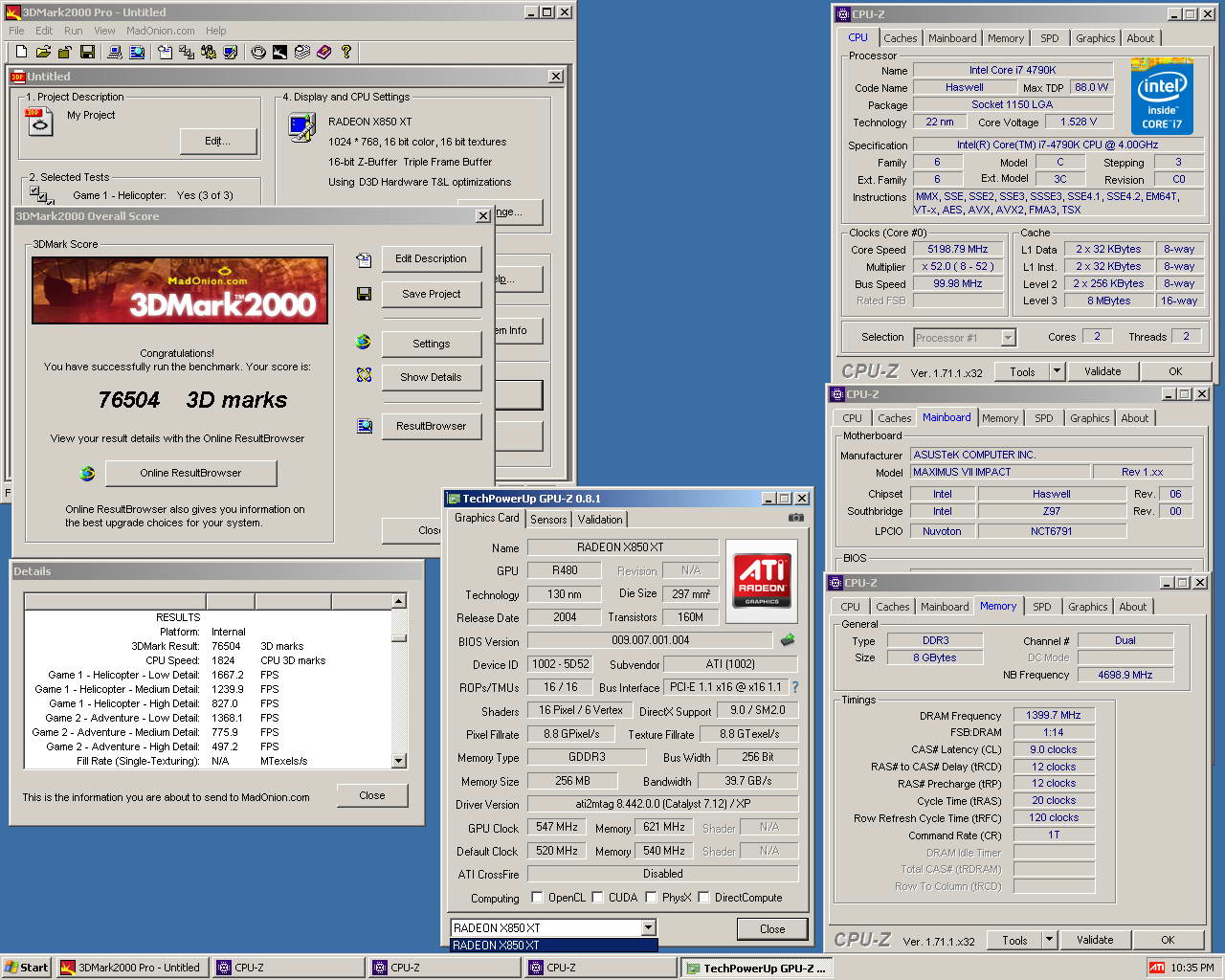Click the Close button in GPU-Z
This screenshot has width=1225, height=980.
click(772, 928)
